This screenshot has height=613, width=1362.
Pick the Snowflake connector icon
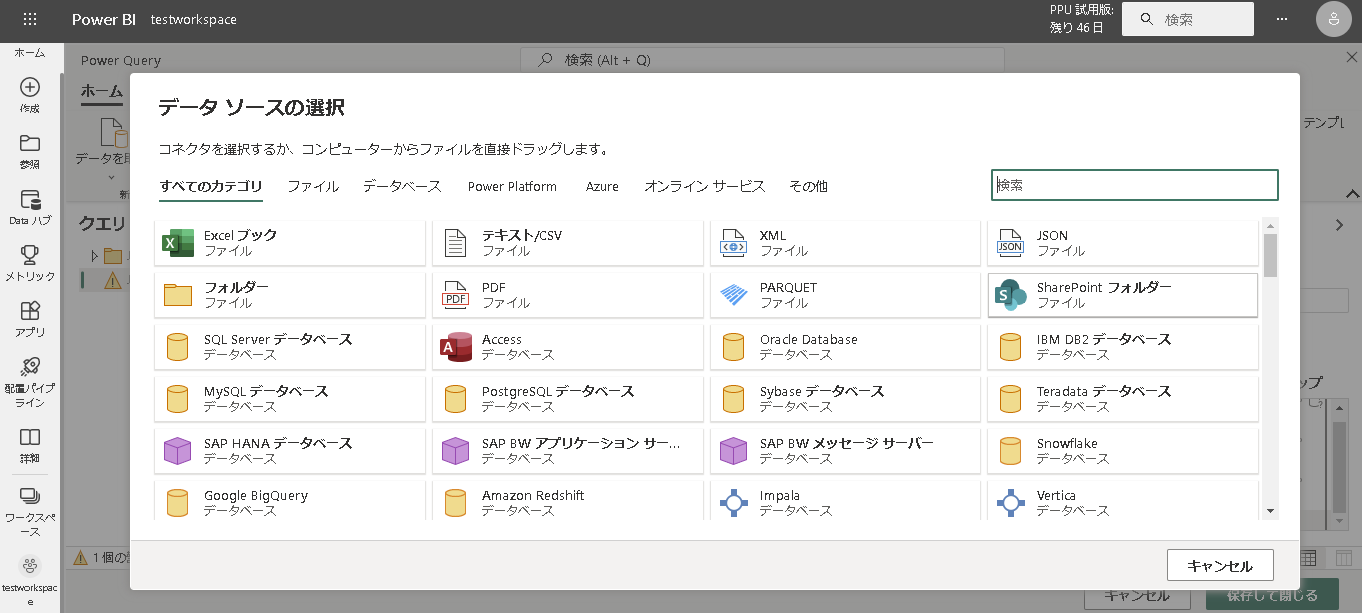click(x=1010, y=451)
